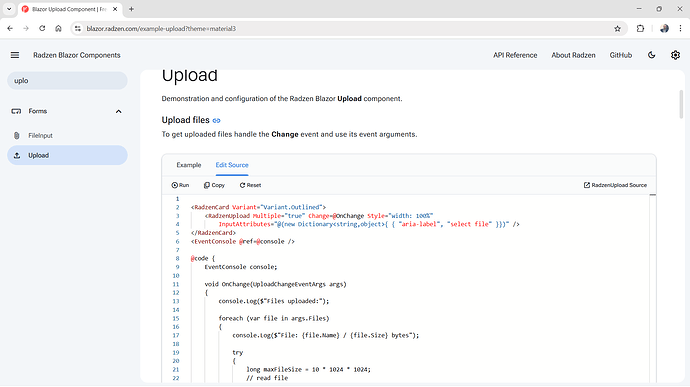
Task: Copy the source code
Action: click(x=214, y=185)
